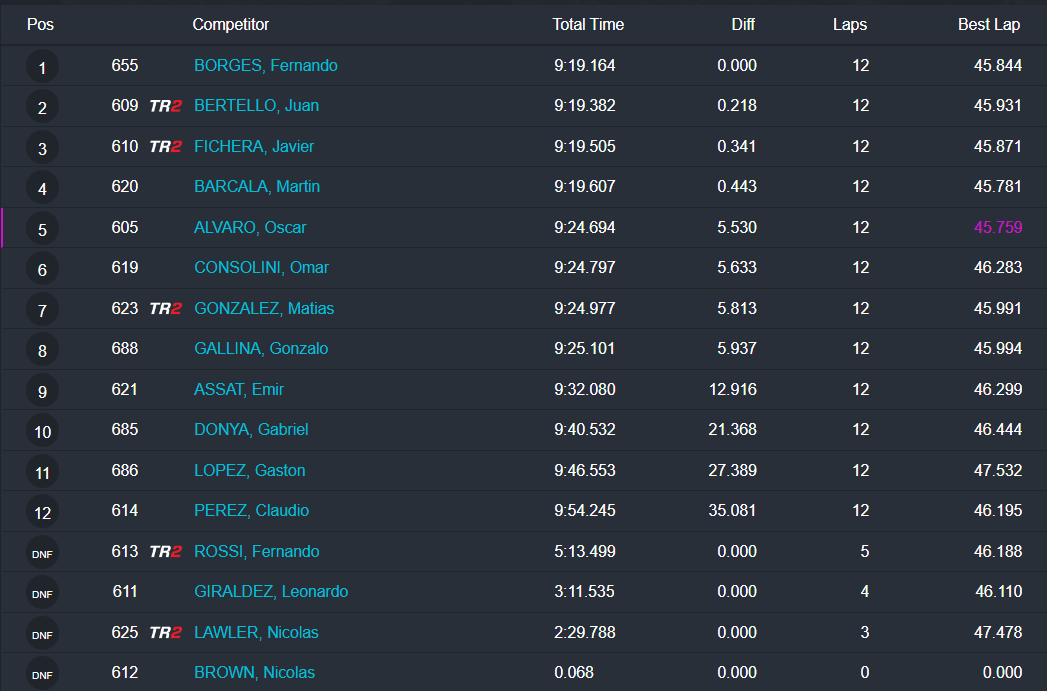Click the DNF badge for GIRALDEZ

[42, 594]
